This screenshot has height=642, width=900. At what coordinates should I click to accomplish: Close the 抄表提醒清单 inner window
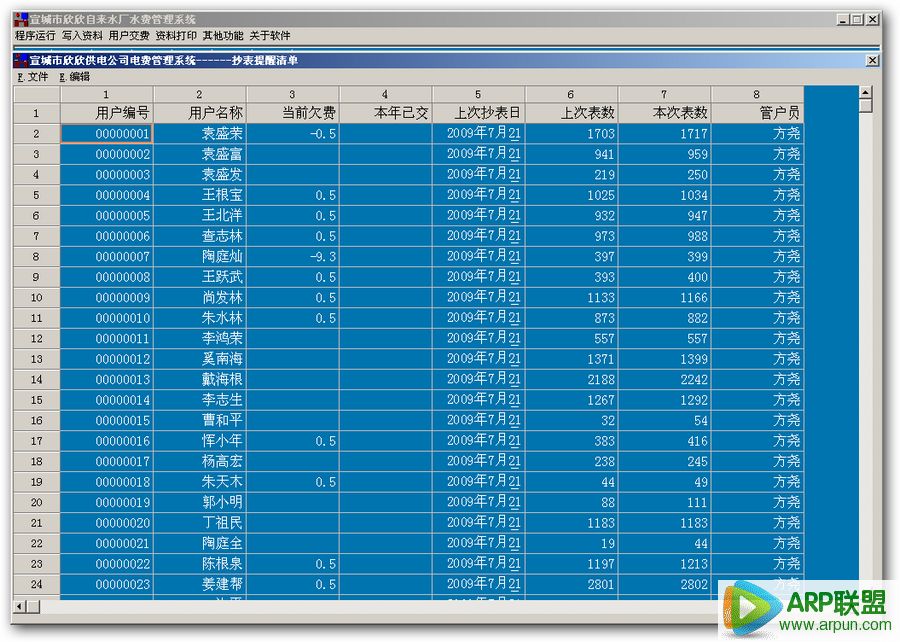click(x=872, y=61)
